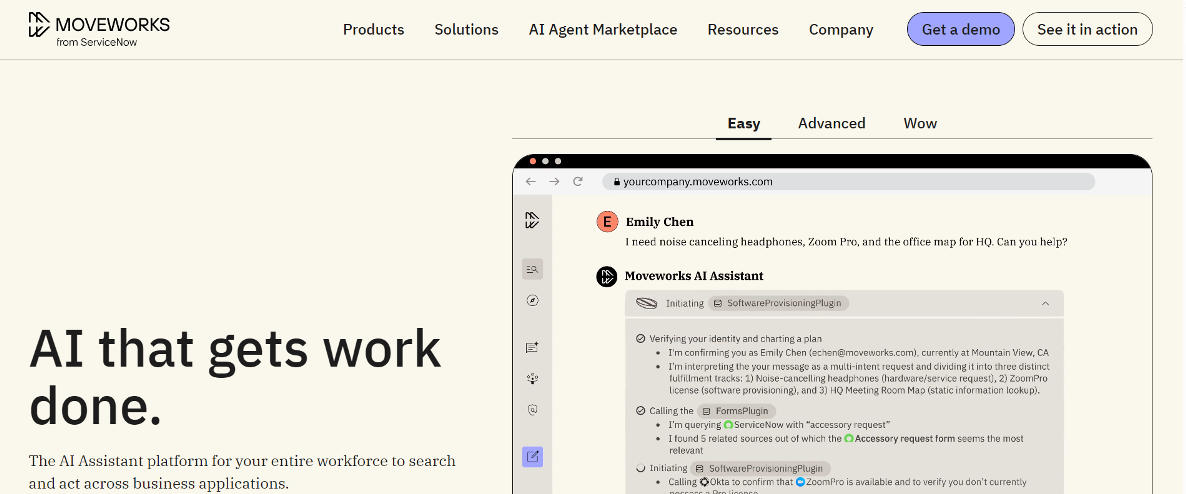Click the purple compose edit icon
The width and height of the screenshot is (1186, 494).
click(532, 457)
